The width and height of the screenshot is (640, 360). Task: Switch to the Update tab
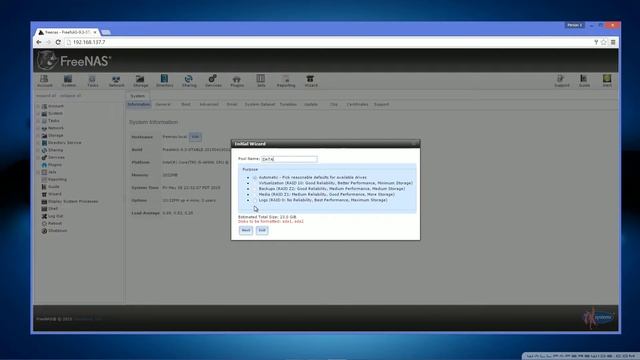click(x=311, y=104)
